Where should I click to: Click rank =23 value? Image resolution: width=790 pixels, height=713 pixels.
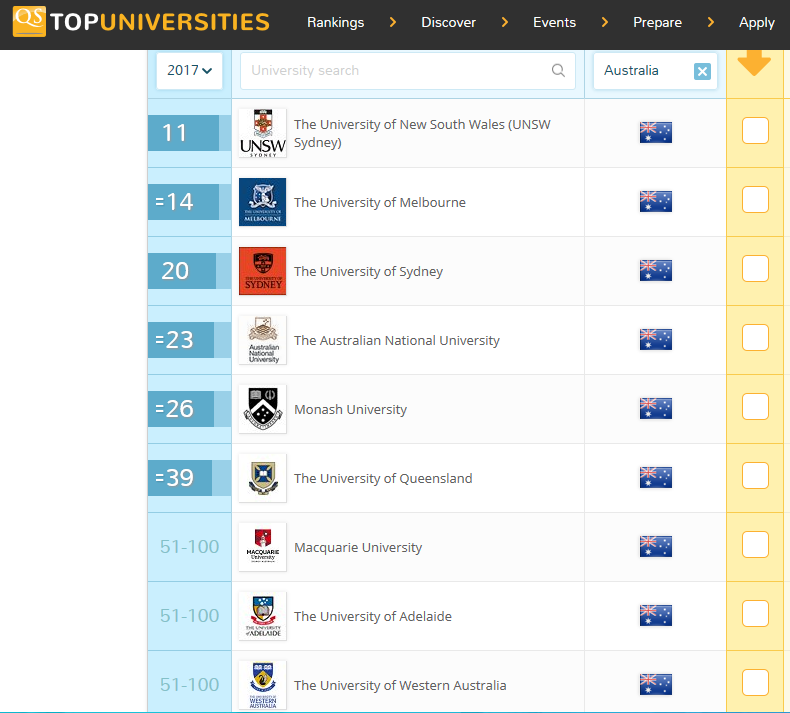point(174,340)
